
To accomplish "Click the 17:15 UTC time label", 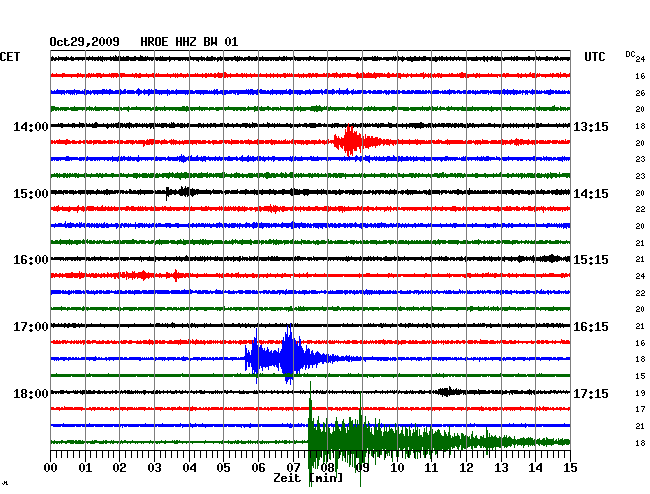I will pyautogui.click(x=591, y=393).
